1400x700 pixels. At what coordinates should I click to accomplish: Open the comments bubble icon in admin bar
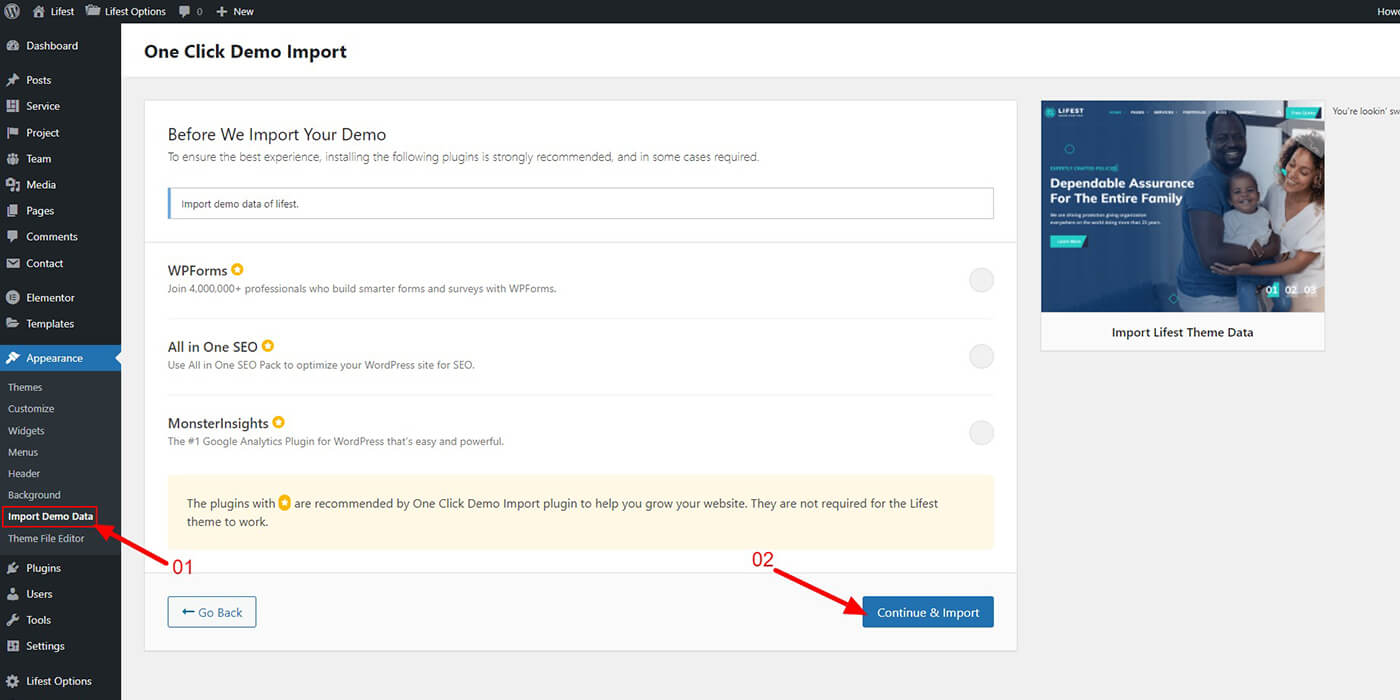click(x=184, y=12)
